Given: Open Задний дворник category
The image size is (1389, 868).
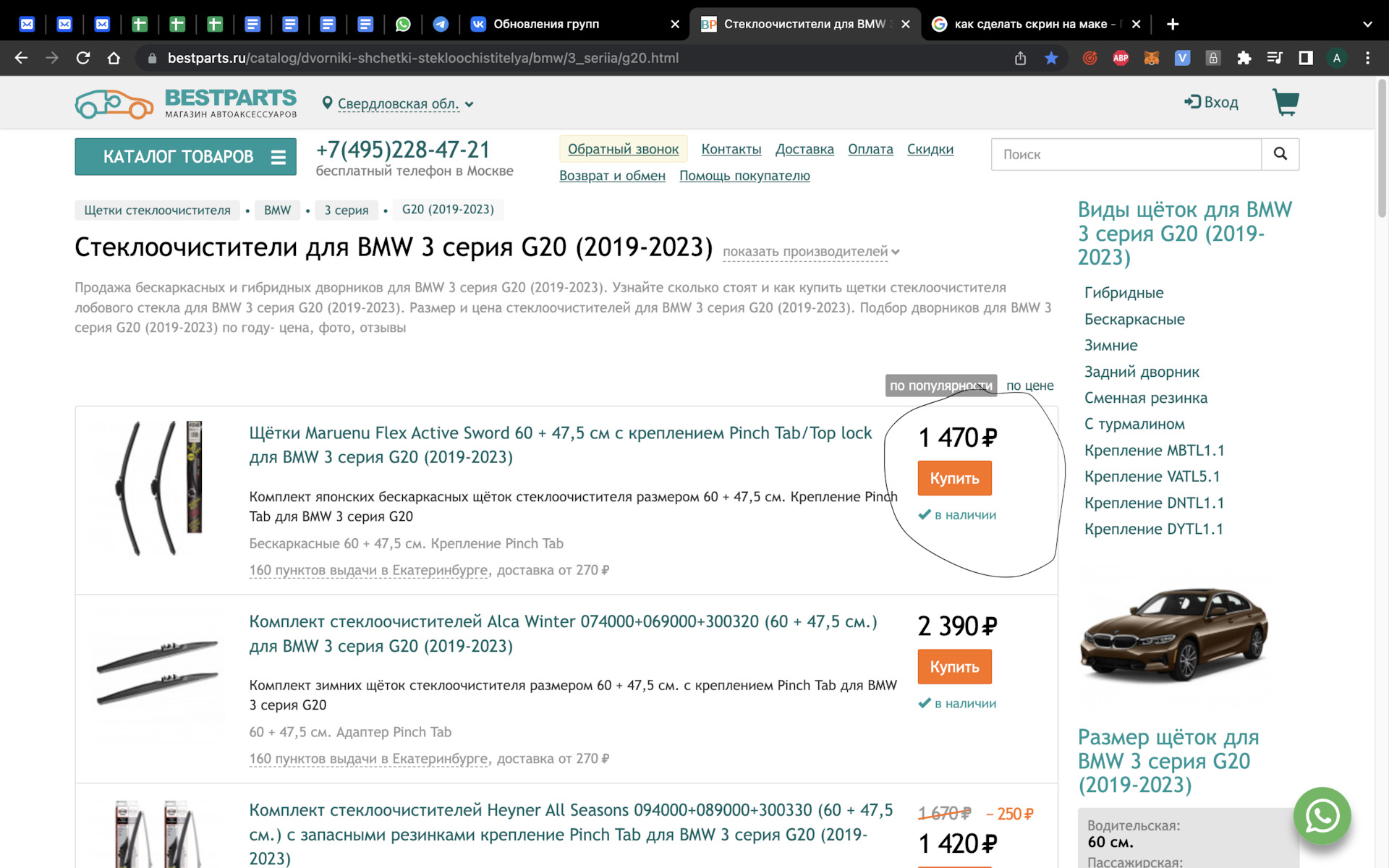Looking at the screenshot, I should click(x=1142, y=372).
